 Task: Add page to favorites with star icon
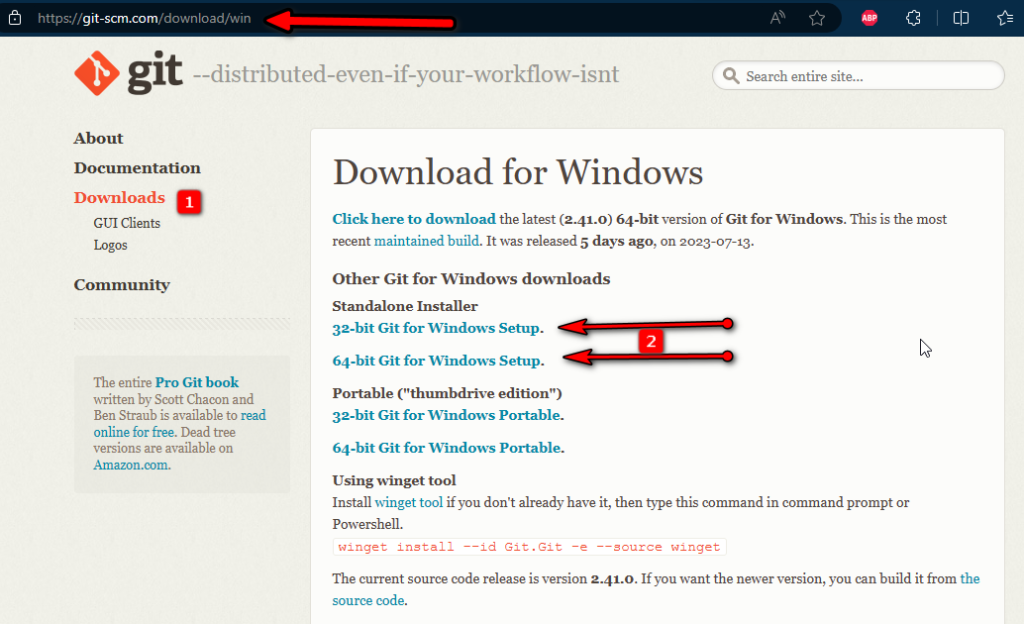coord(817,18)
